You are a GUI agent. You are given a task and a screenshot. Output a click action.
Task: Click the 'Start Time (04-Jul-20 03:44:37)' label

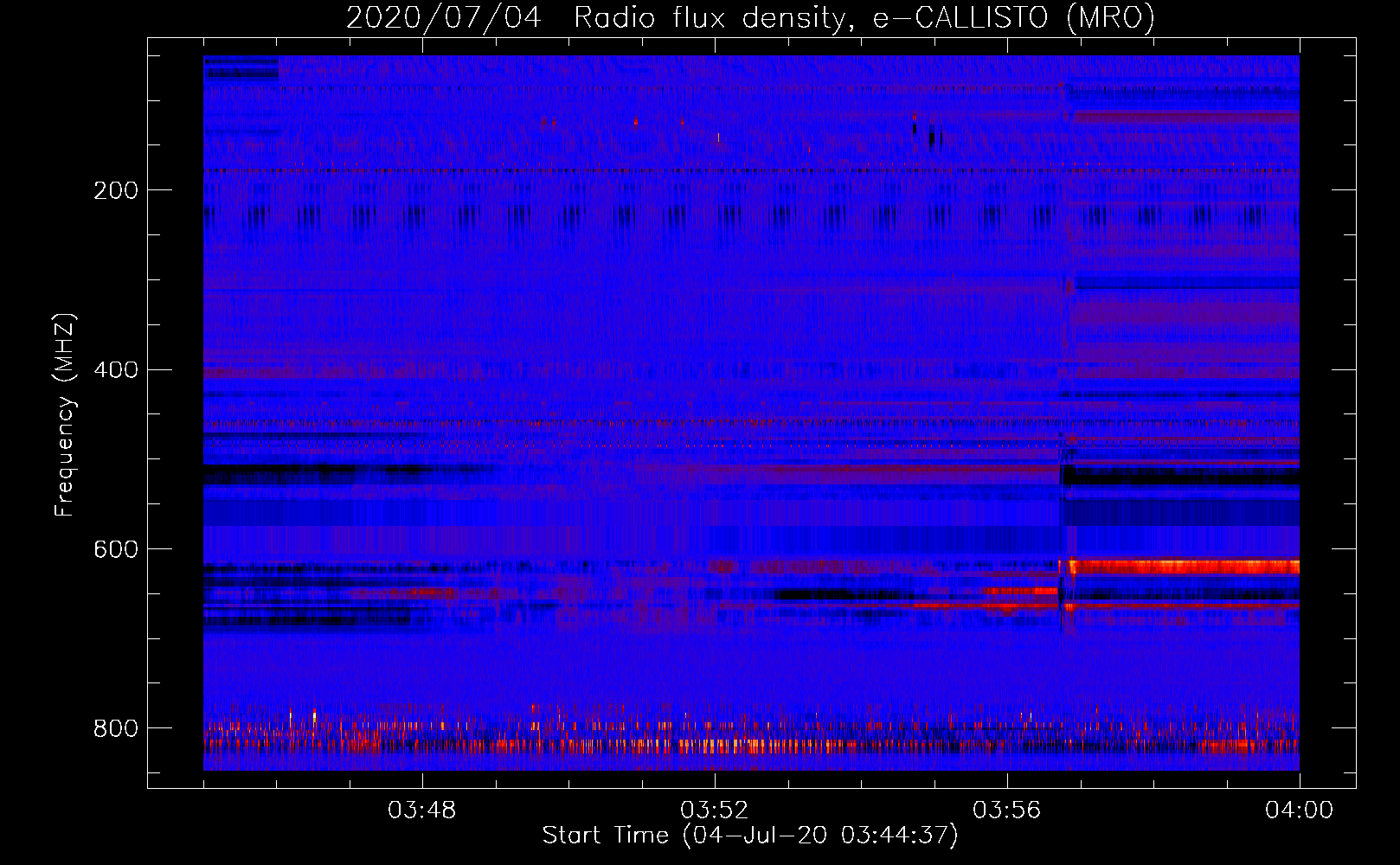click(x=750, y=836)
